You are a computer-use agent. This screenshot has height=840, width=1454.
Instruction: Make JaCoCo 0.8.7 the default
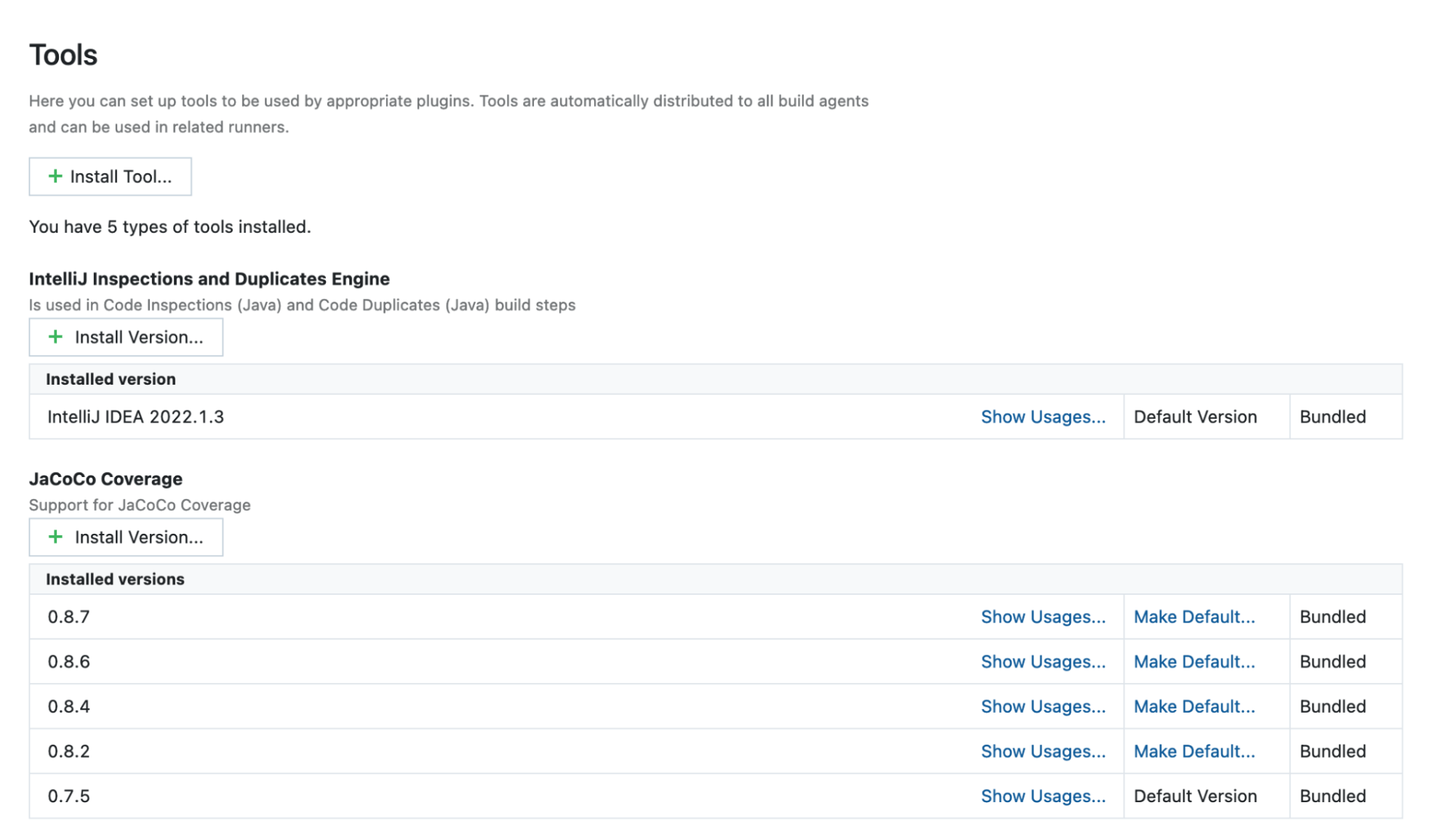pyautogui.click(x=1194, y=617)
